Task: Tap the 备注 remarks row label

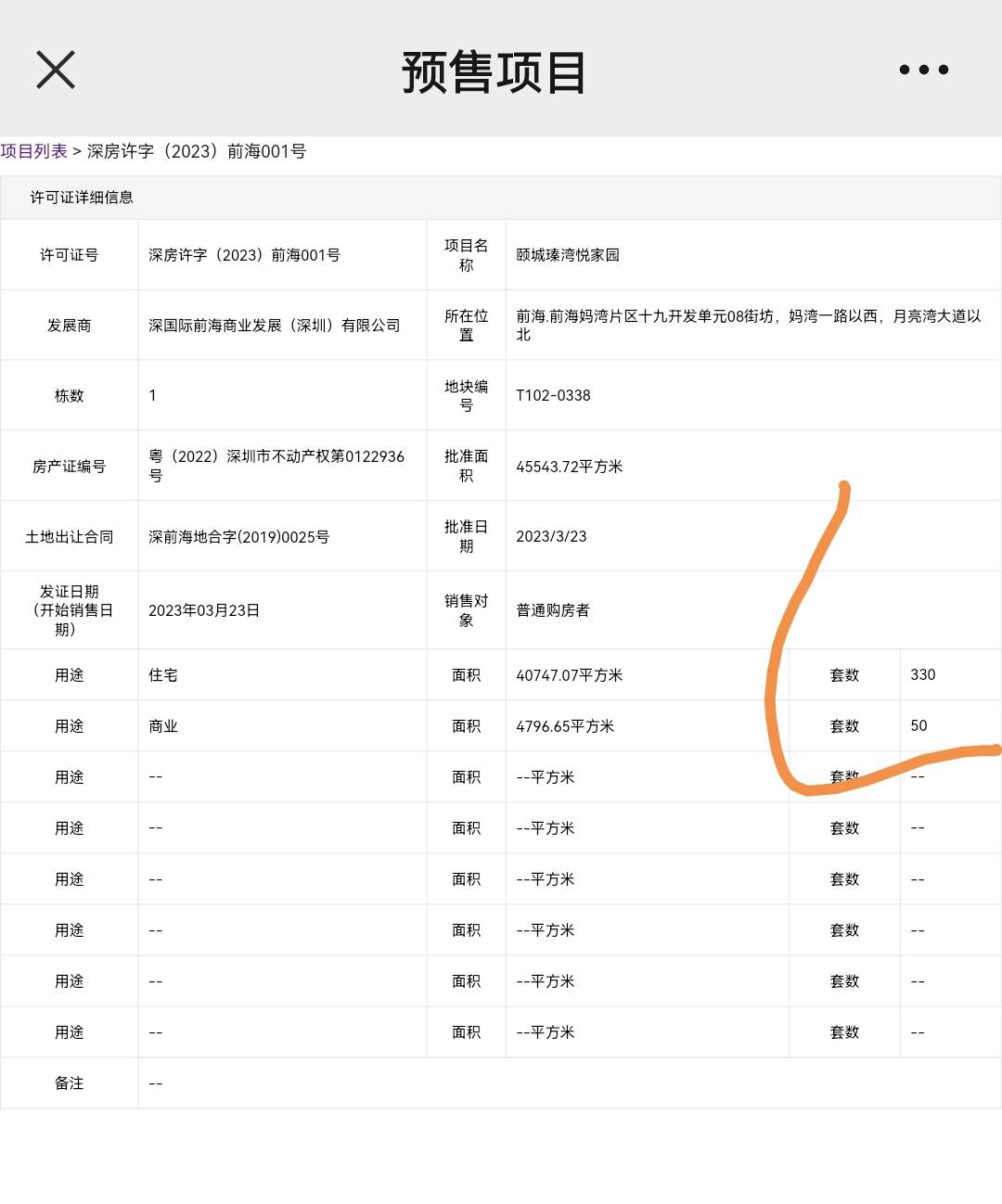Action: (x=70, y=1083)
